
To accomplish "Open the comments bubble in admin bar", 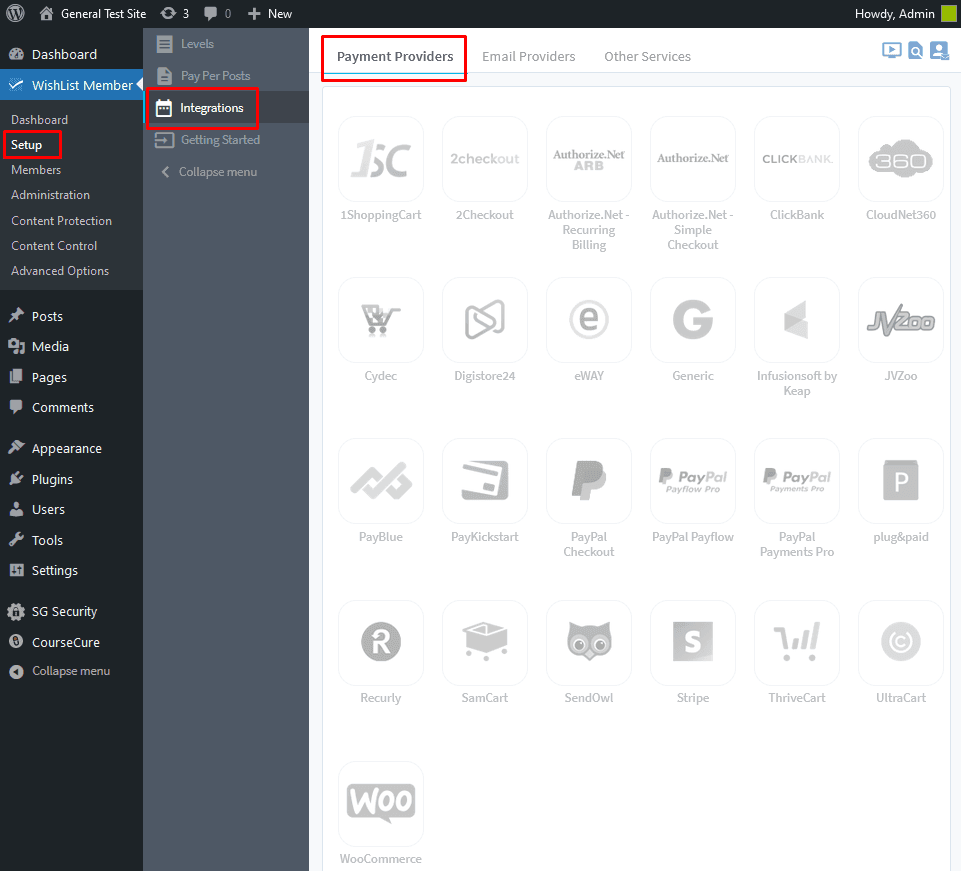I will pyautogui.click(x=218, y=13).
